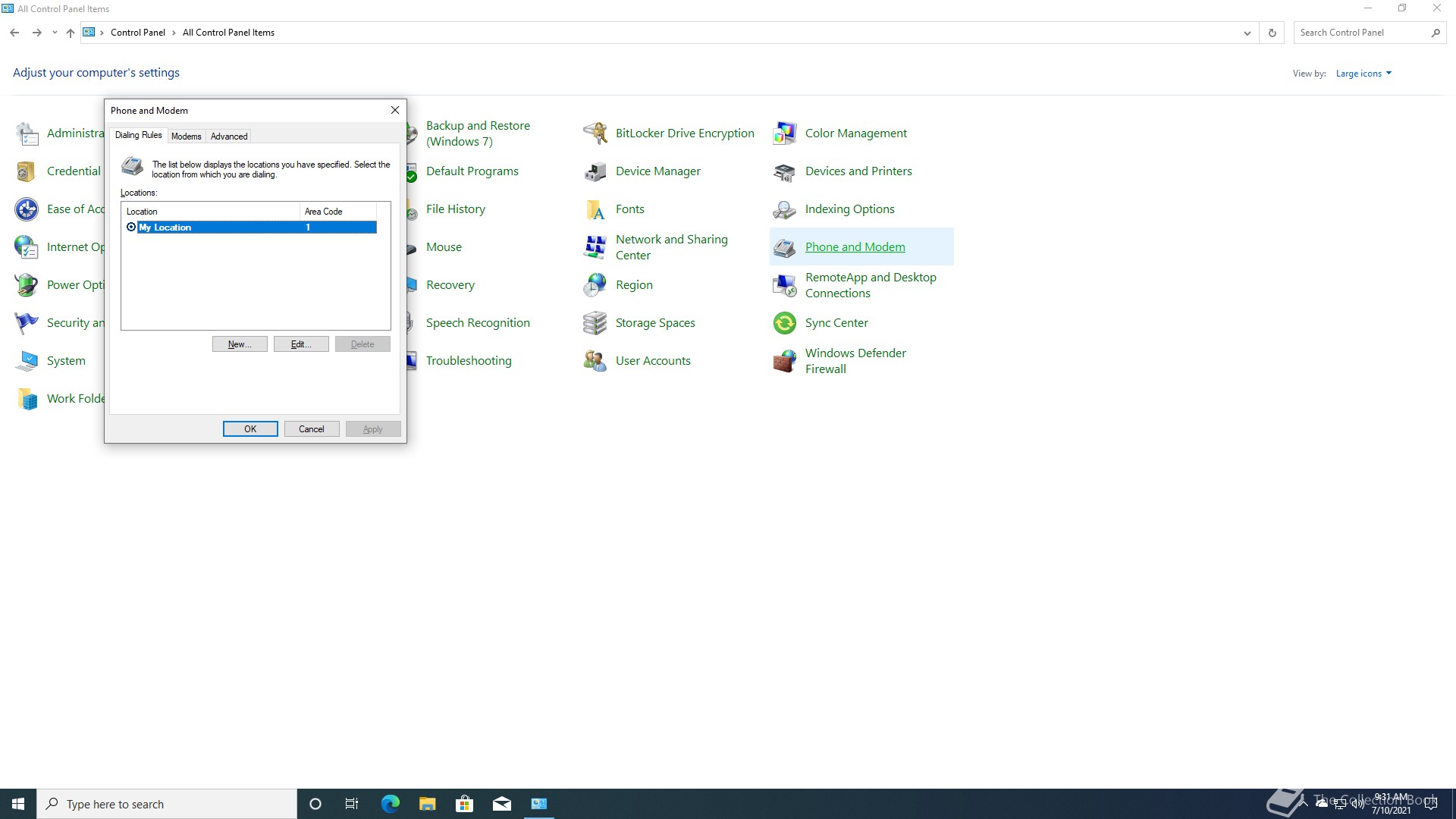Open the File History link
1456x819 pixels.
(455, 209)
